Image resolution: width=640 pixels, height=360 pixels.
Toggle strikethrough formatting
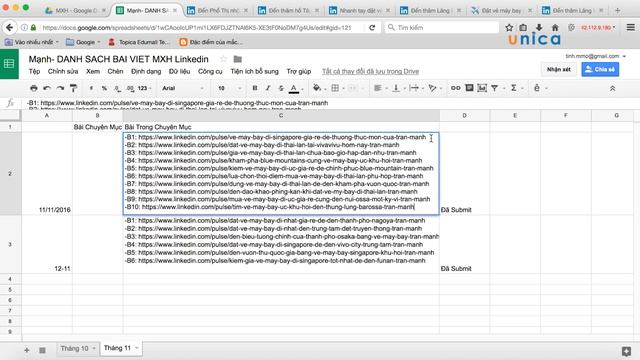[x=281, y=88]
